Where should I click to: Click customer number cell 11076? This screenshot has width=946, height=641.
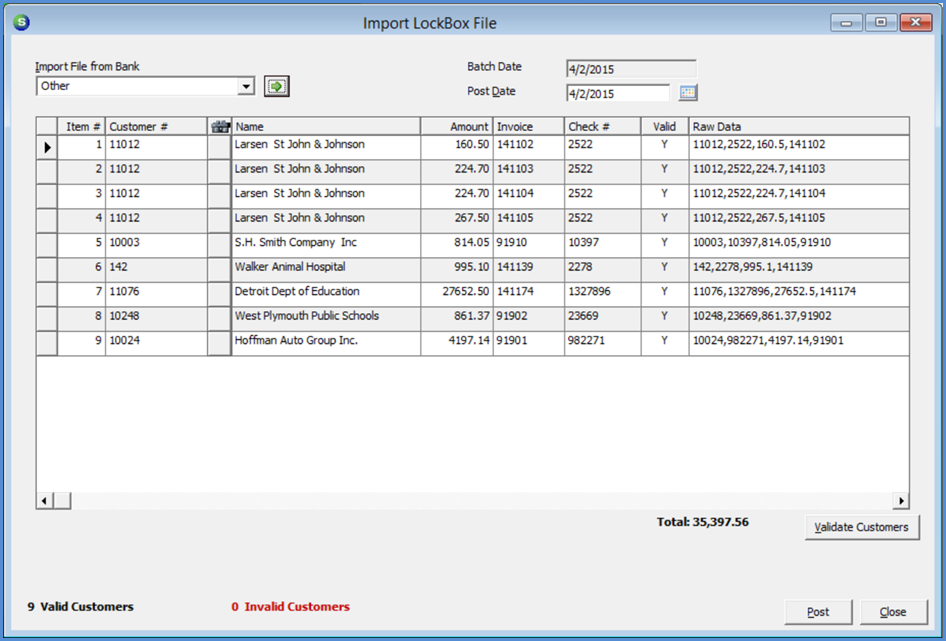[156, 295]
